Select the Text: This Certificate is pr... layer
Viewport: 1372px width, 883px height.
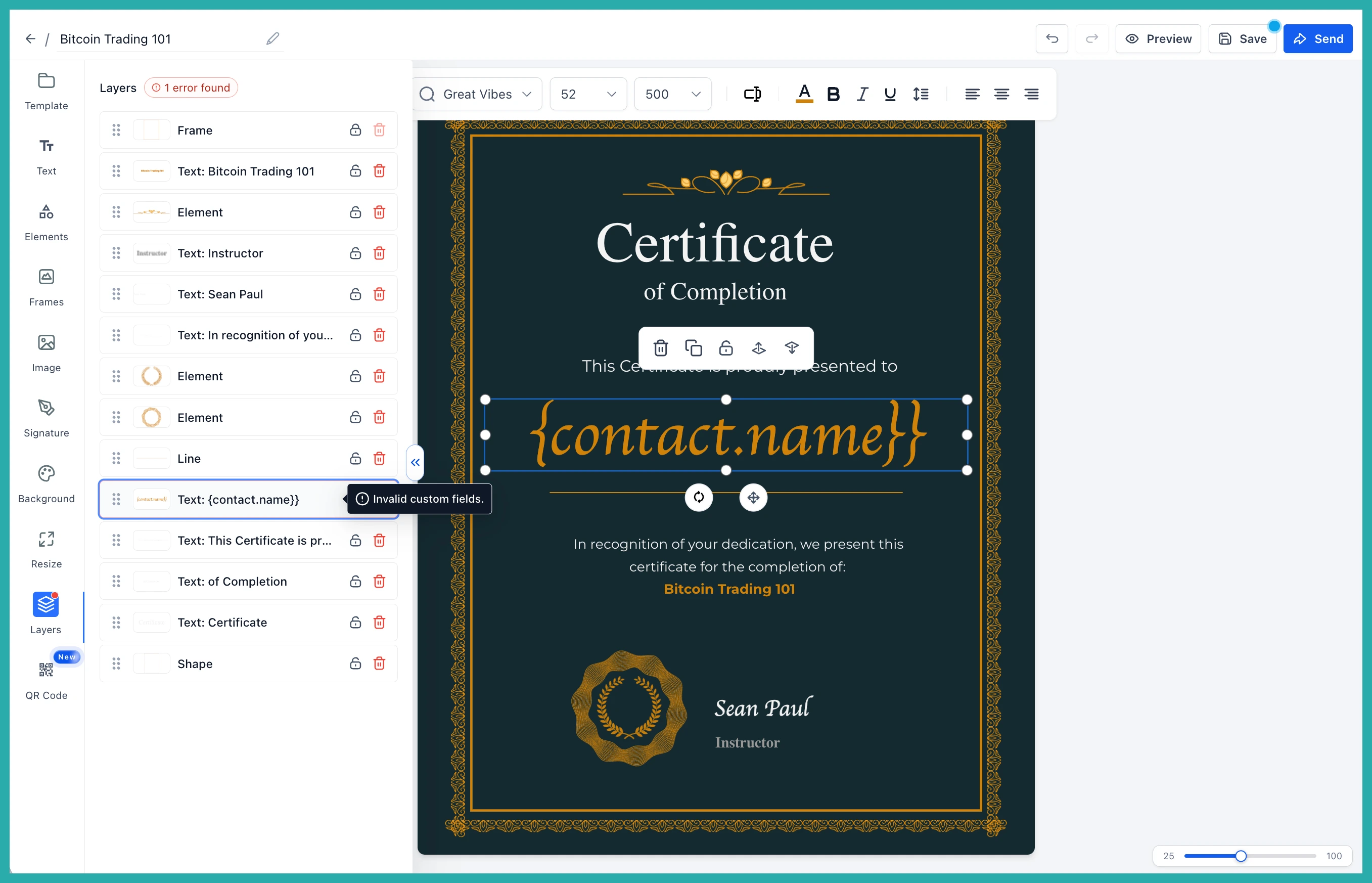tap(248, 540)
